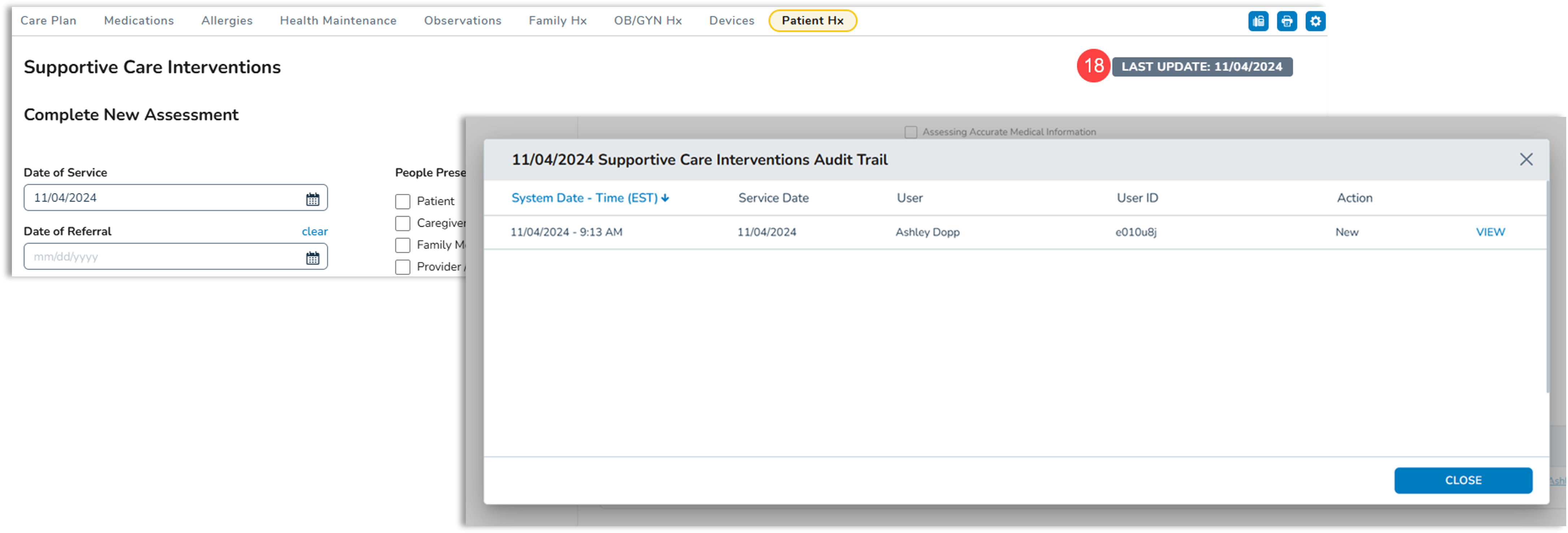Switch to the Medications tab
The image size is (1568, 533).
139,21
